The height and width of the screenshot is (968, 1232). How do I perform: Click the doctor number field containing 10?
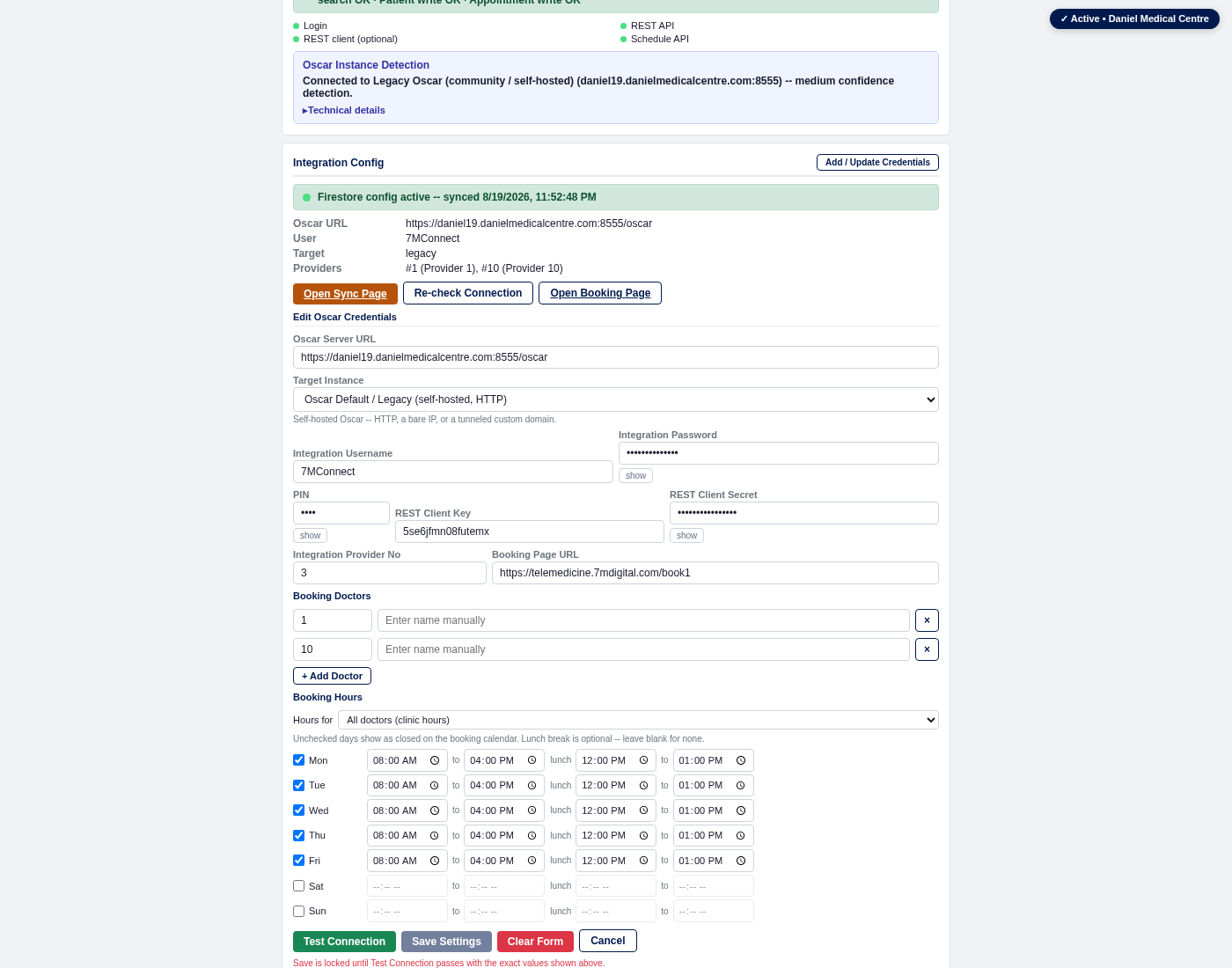coord(333,649)
